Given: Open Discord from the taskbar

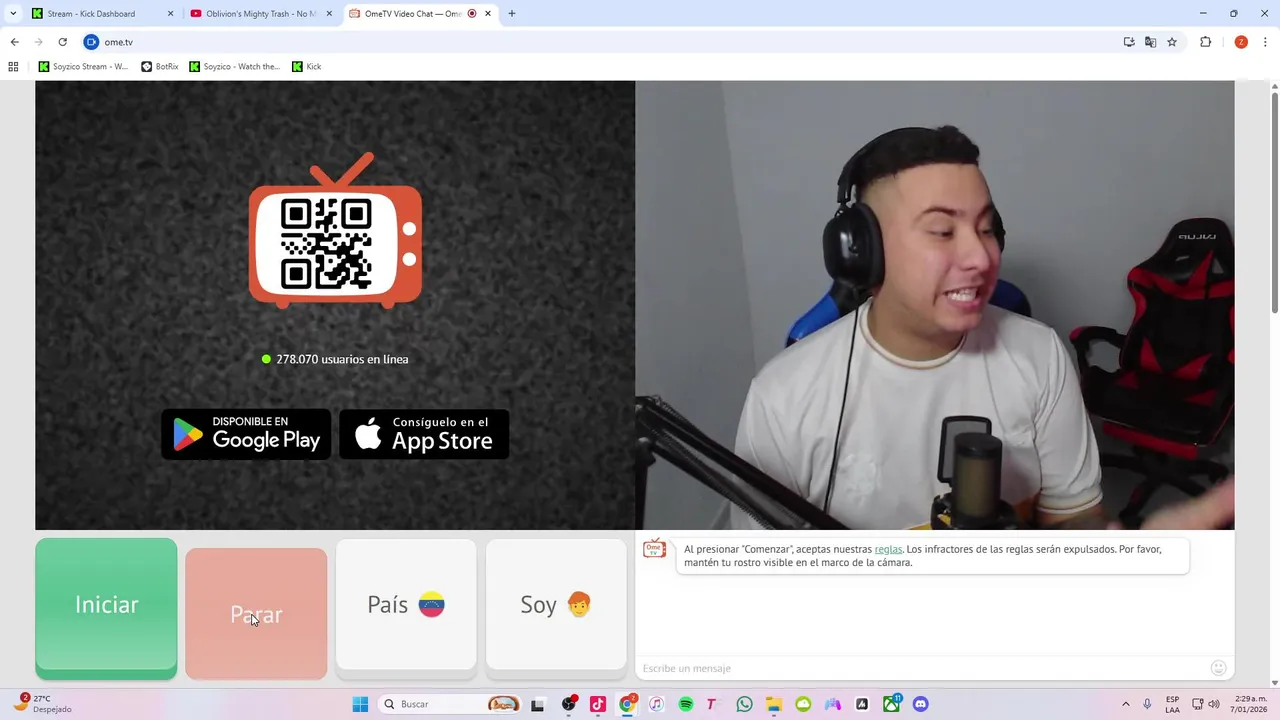Looking at the screenshot, I should pos(920,704).
